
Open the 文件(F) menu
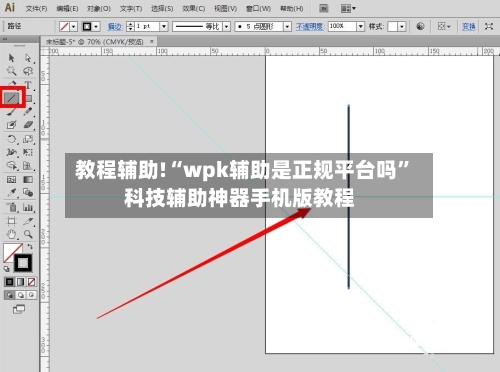point(36,8)
